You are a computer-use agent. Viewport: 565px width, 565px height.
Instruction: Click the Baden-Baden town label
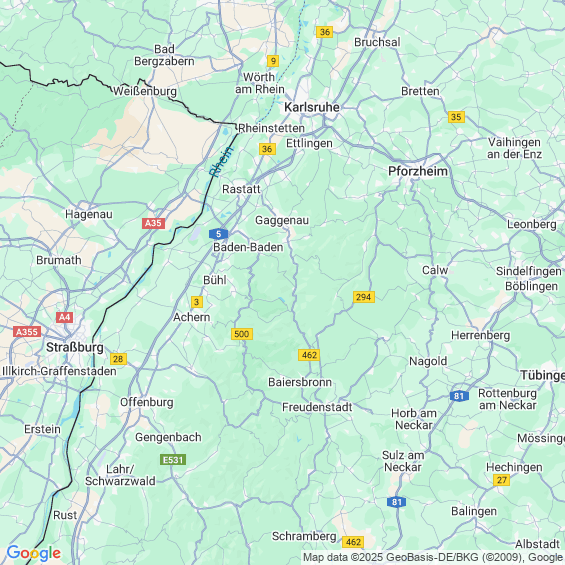248,247
